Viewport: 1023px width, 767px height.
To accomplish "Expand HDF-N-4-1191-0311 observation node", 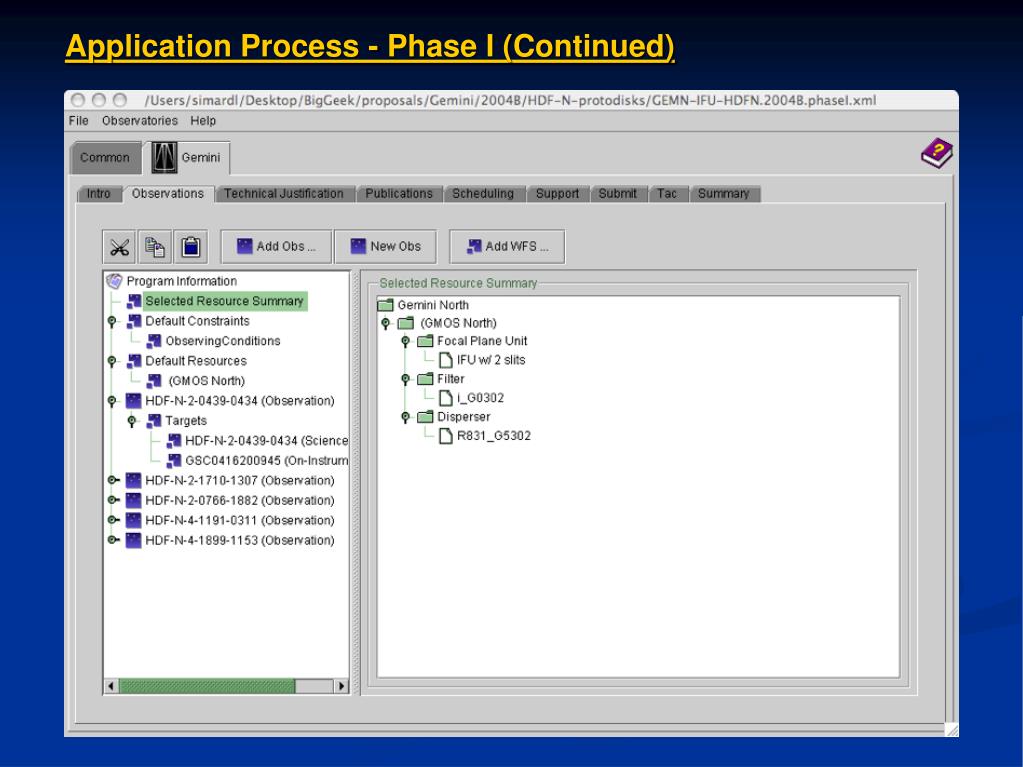I will click(113, 520).
